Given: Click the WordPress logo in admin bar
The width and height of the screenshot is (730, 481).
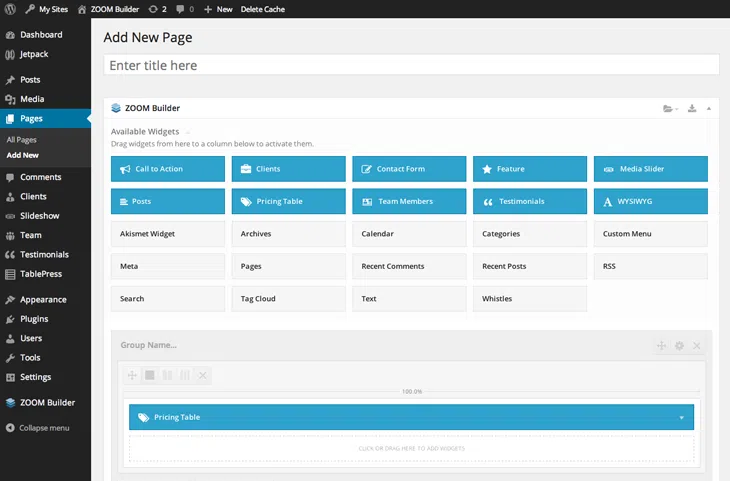Looking at the screenshot, I should pos(10,9).
